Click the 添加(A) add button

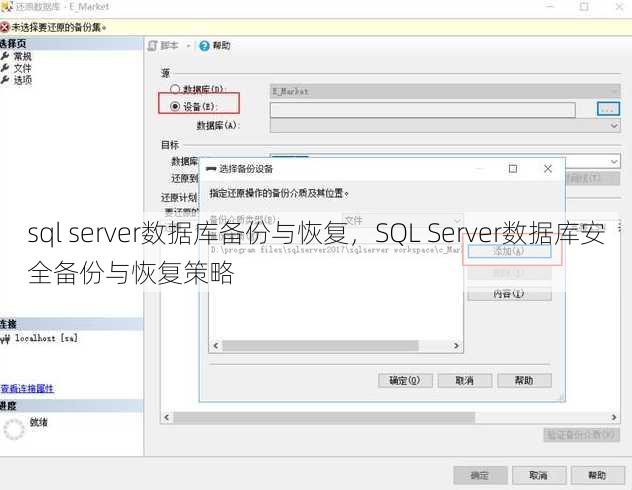509,251
